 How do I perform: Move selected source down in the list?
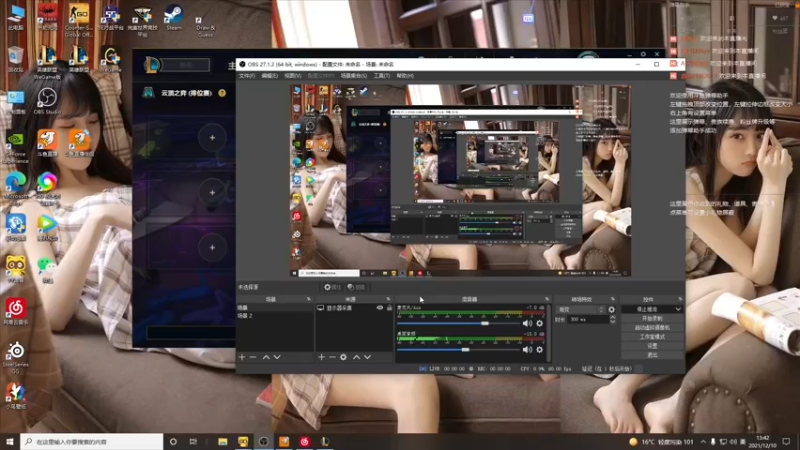point(369,357)
